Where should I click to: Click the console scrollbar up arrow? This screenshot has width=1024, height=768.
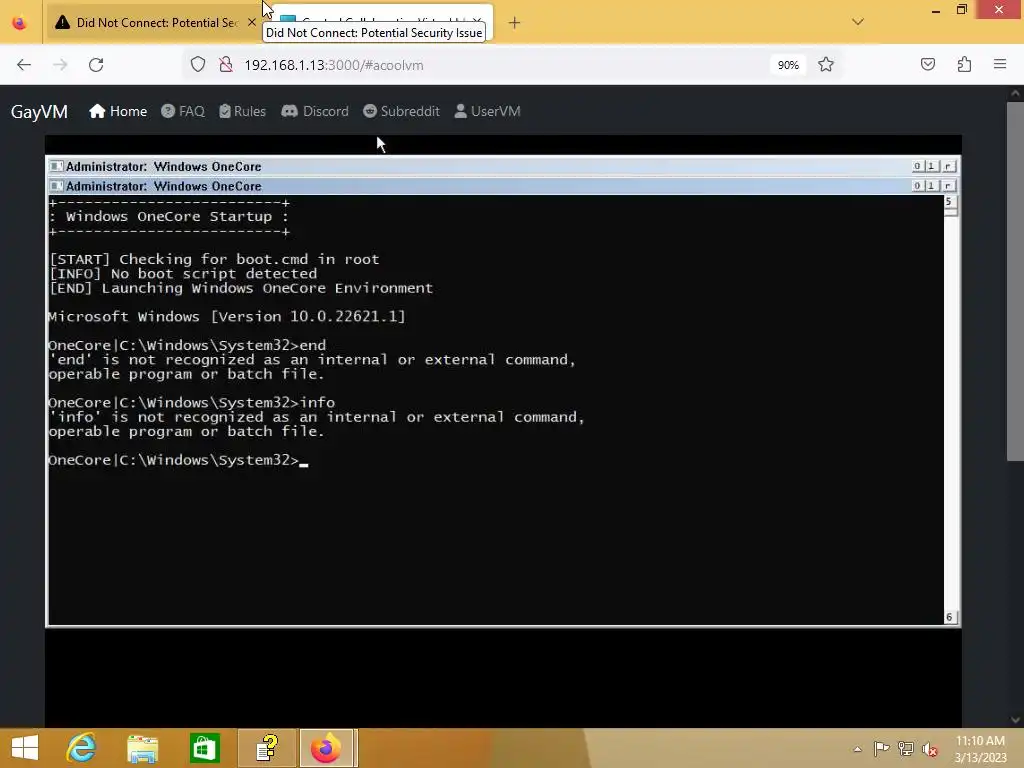(950, 202)
